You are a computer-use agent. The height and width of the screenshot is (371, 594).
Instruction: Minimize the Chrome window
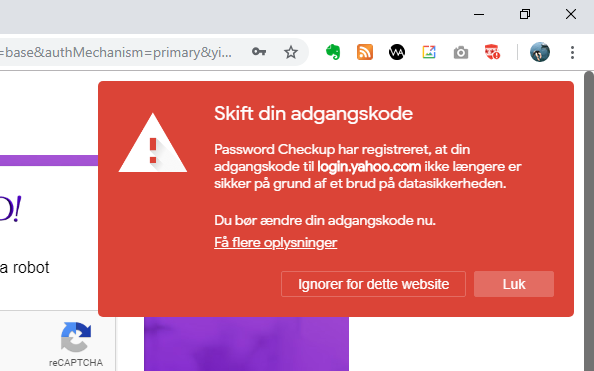pyautogui.click(x=479, y=14)
